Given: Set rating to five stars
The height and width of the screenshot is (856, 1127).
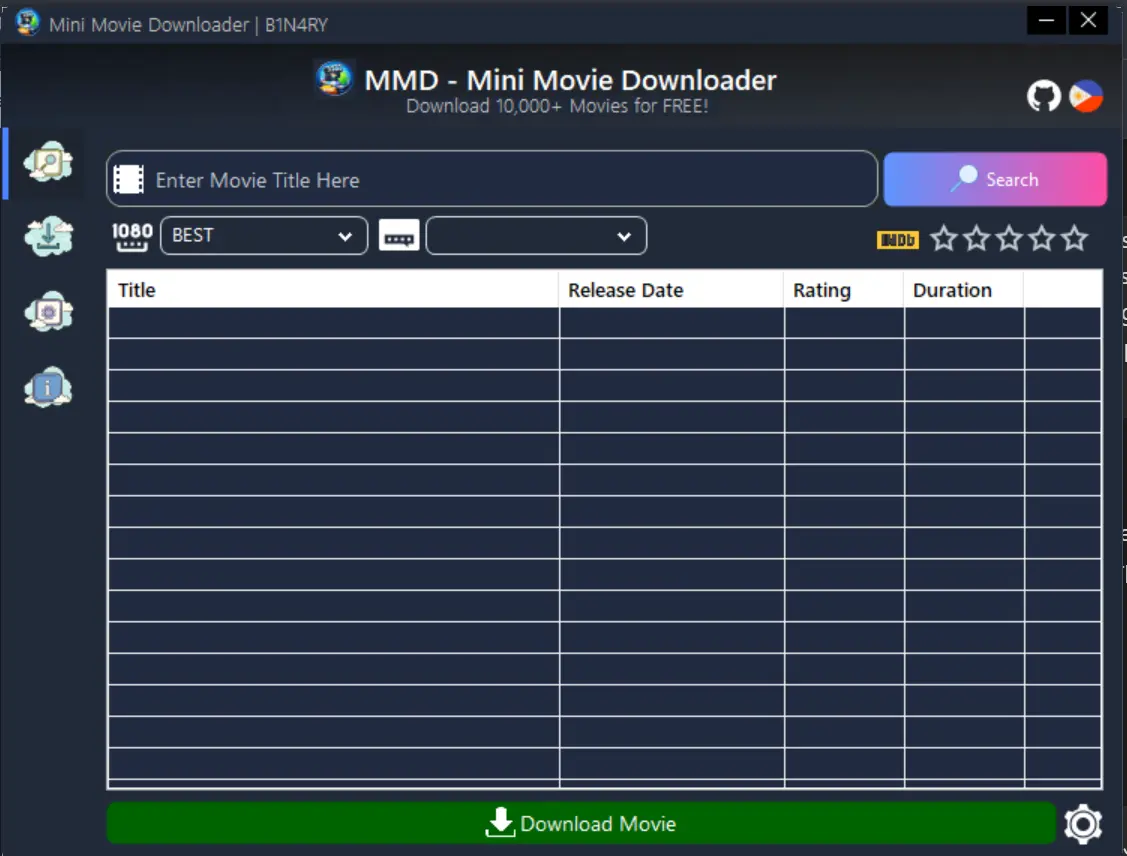Looking at the screenshot, I should click(1075, 238).
